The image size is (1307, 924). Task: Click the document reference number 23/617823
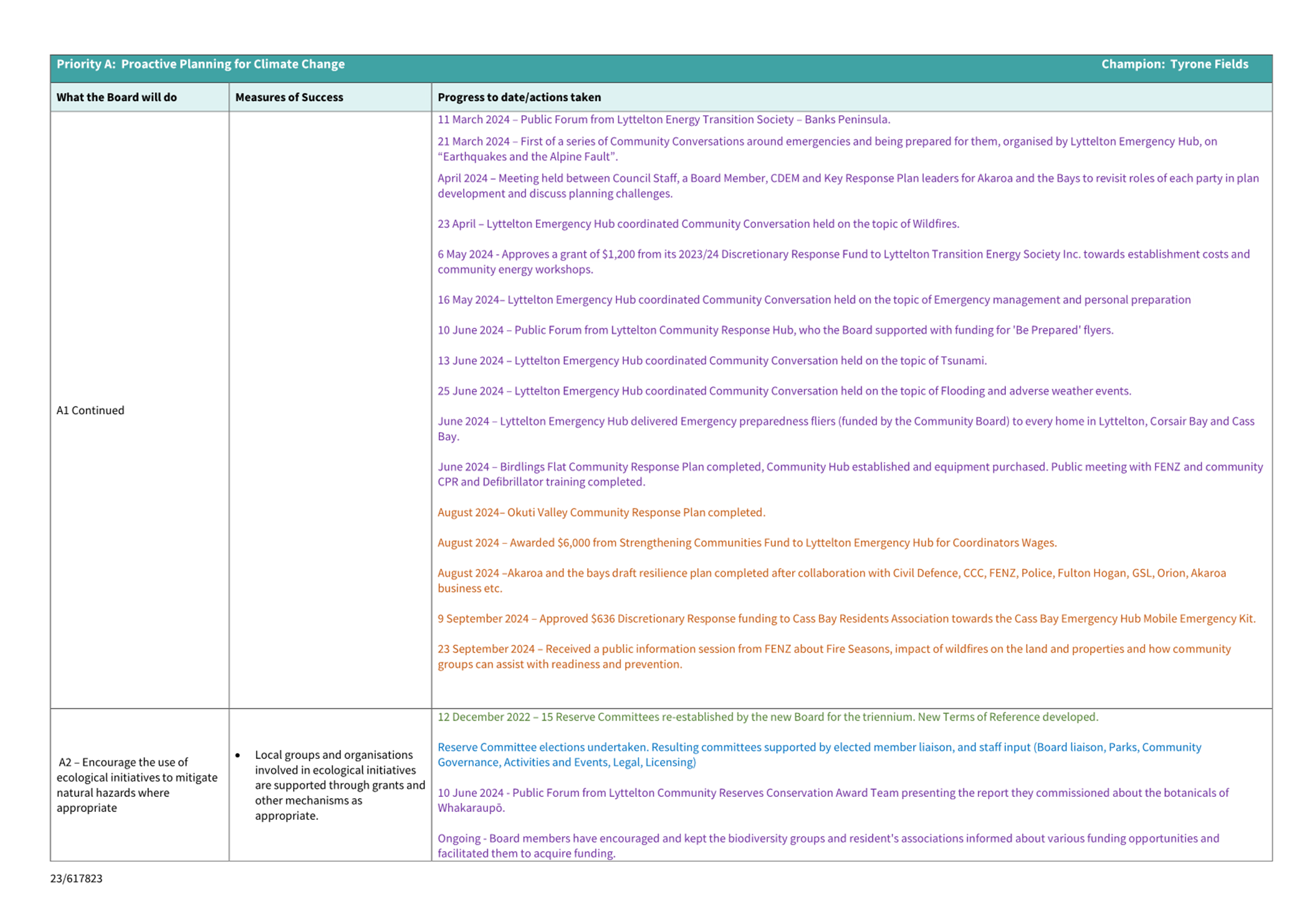[76, 879]
